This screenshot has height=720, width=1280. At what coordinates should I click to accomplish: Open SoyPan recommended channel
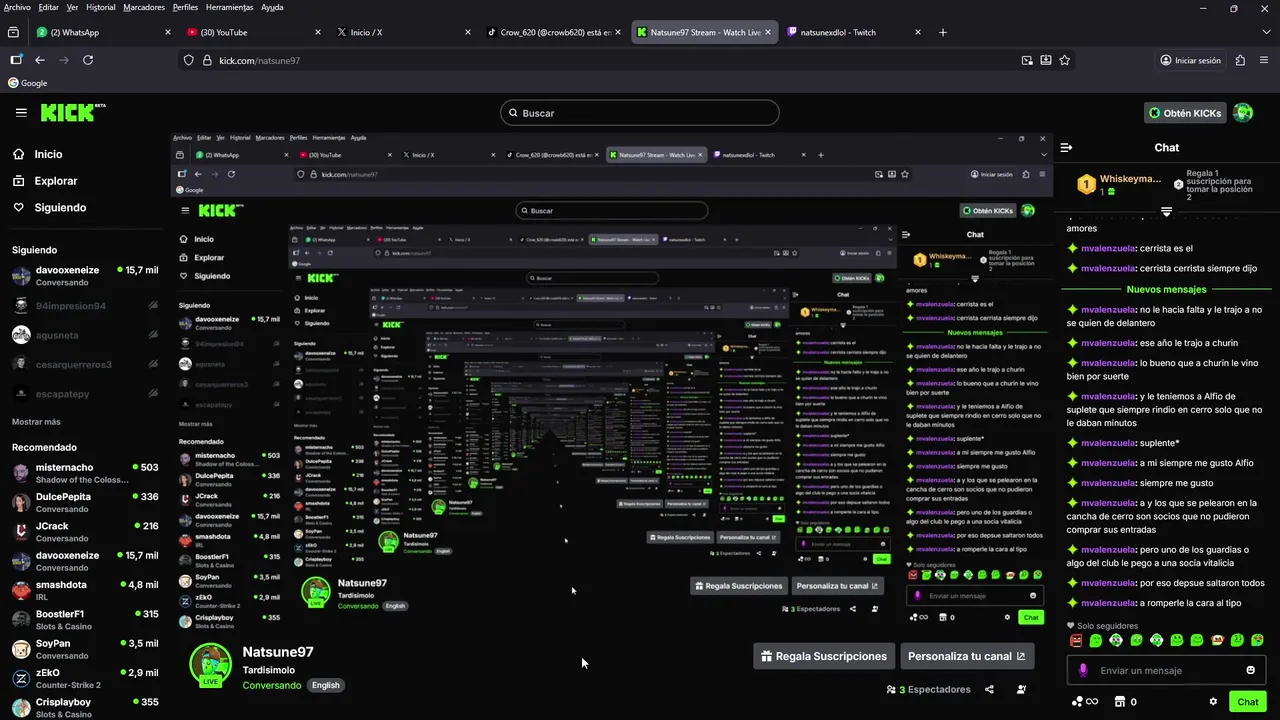(x=84, y=649)
